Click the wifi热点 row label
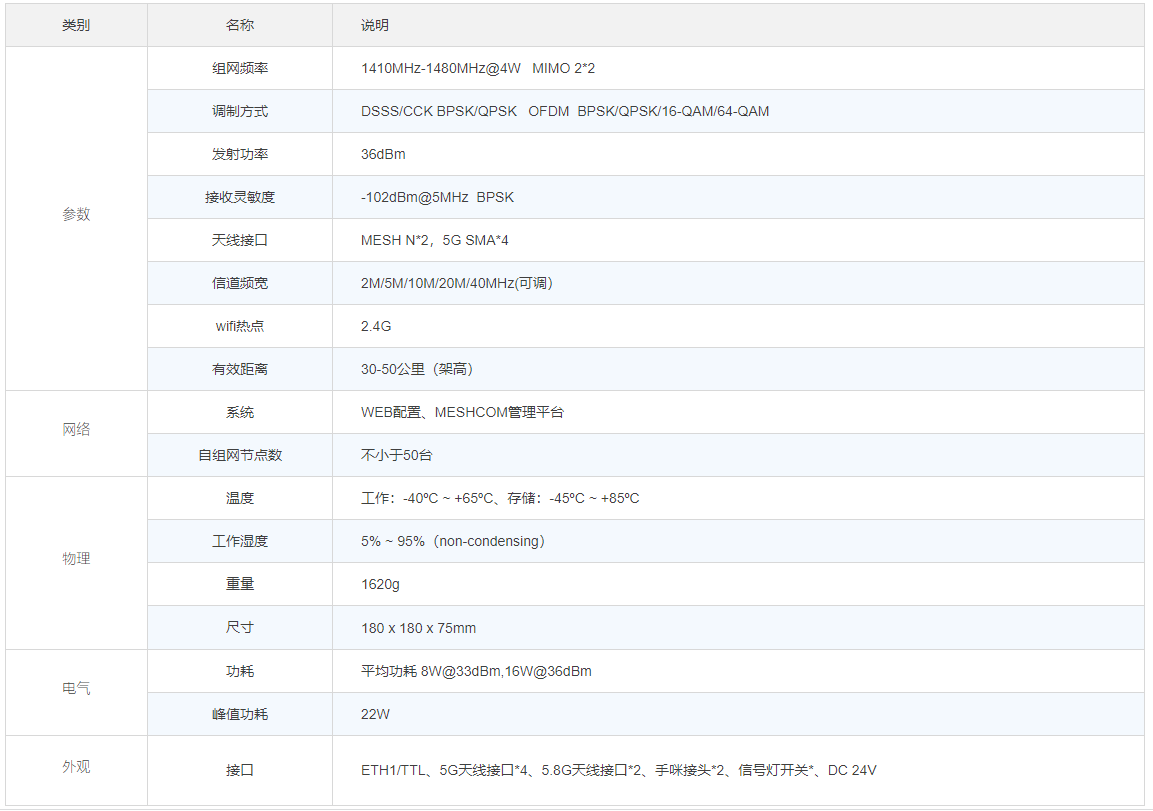The height and width of the screenshot is (811, 1153). [x=240, y=327]
